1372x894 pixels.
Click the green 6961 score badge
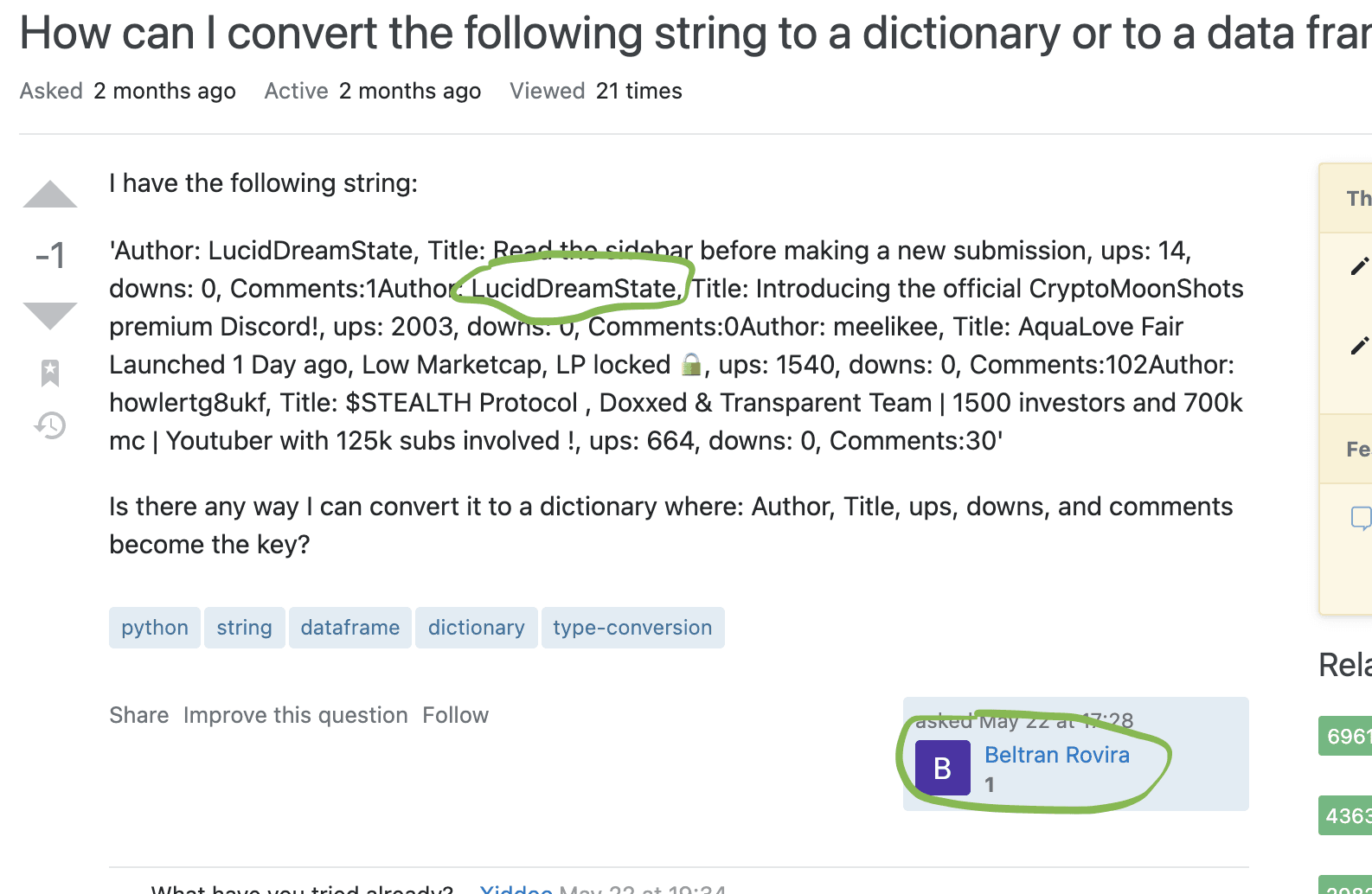coord(1348,736)
